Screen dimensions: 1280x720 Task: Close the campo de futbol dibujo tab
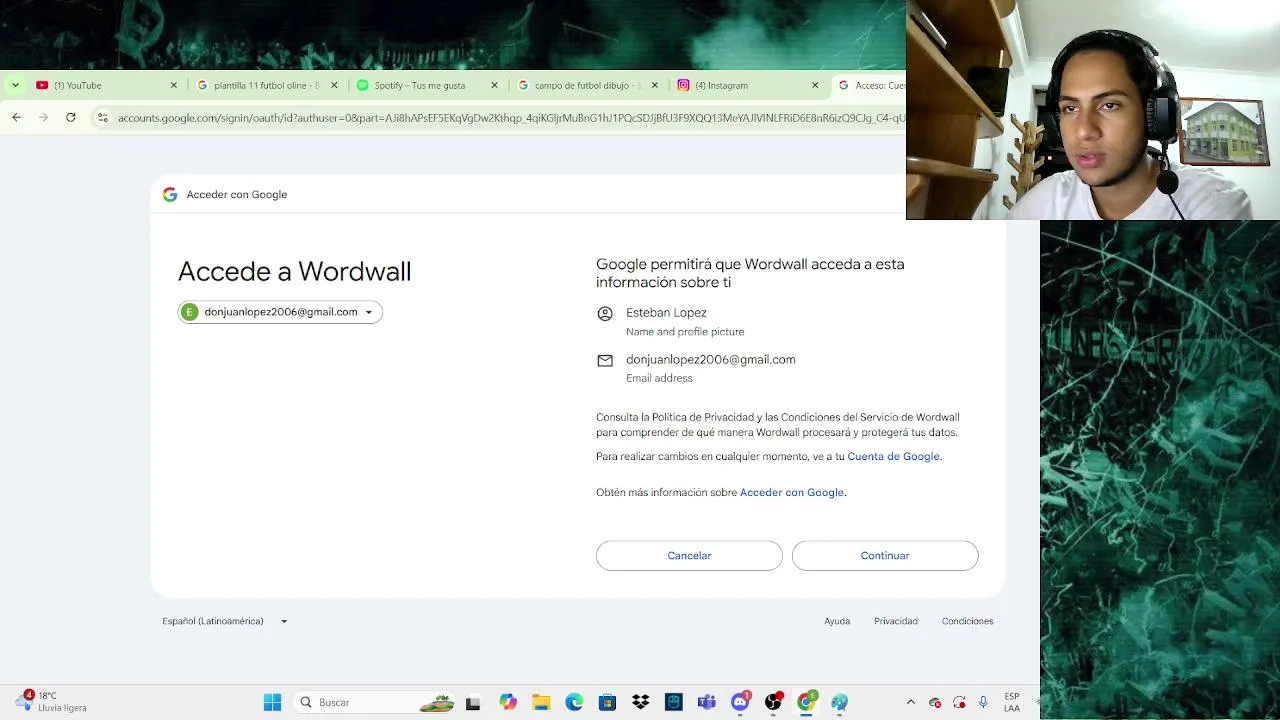pyautogui.click(x=655, y=85)
